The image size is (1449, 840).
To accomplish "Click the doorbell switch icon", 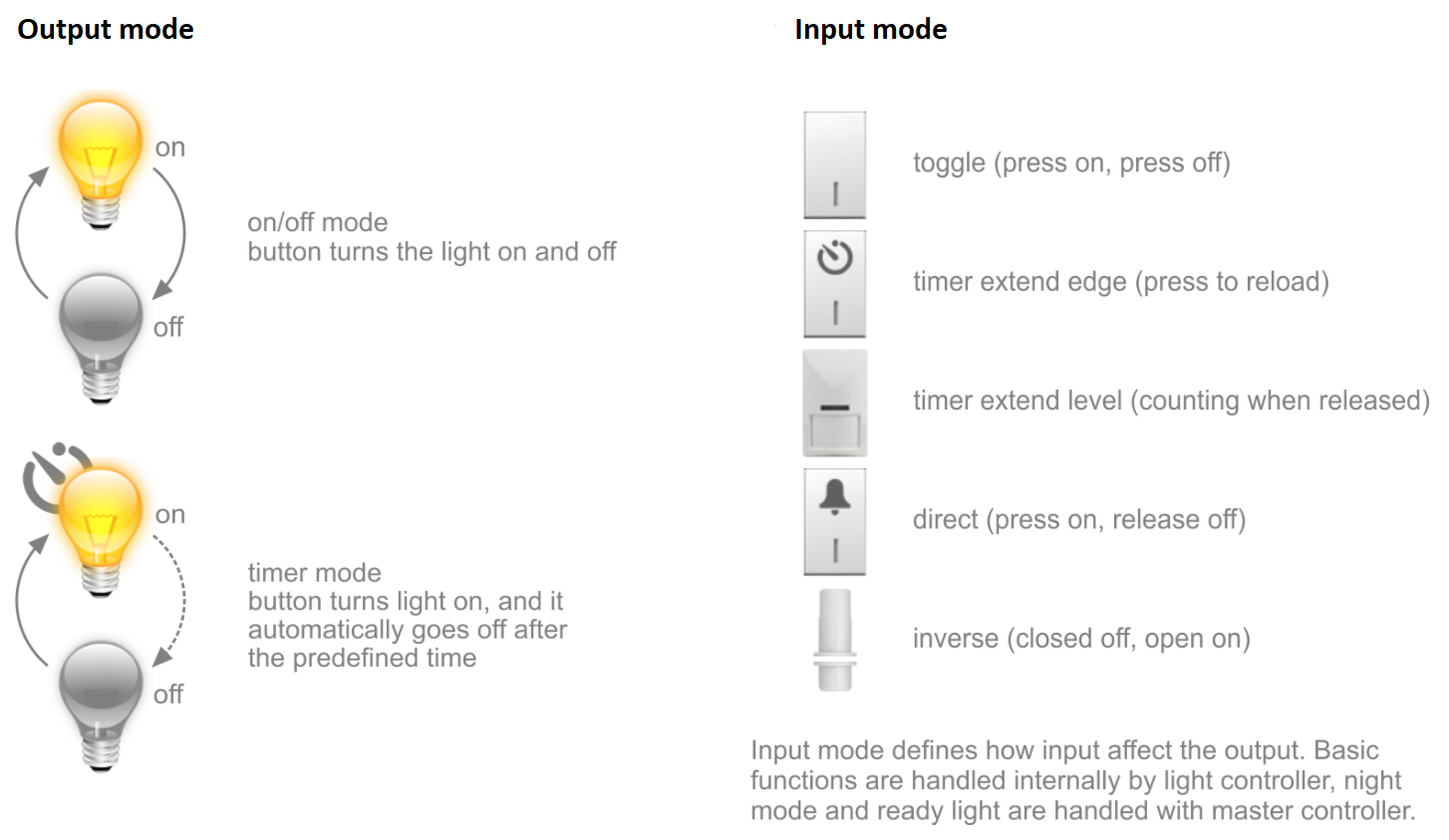I will click(x=834, y=521).
